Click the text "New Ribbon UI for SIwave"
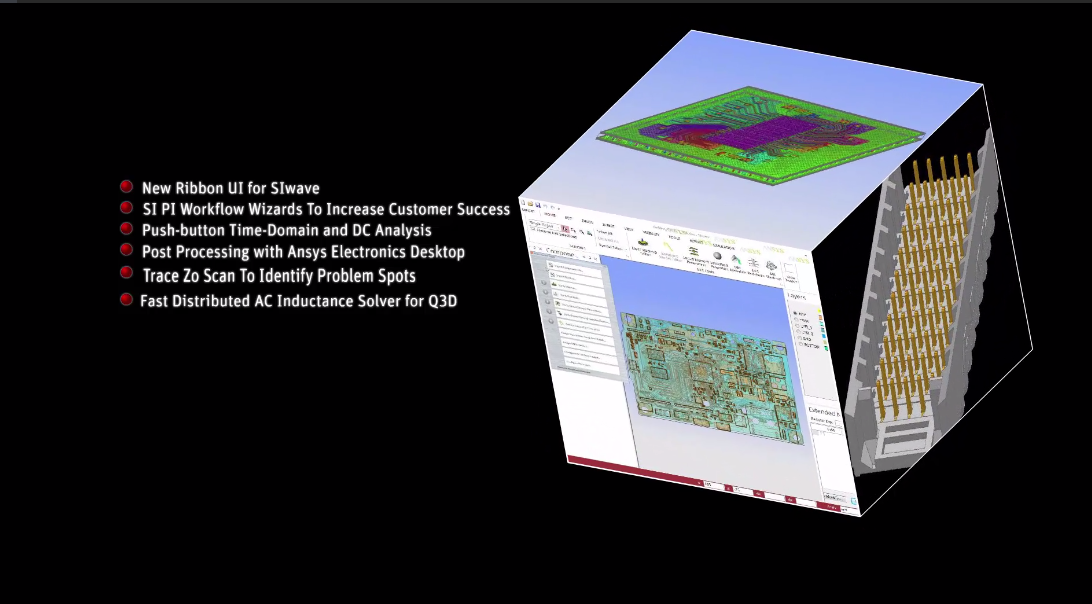Screen dimensions: 1092x604 (231, 188)
